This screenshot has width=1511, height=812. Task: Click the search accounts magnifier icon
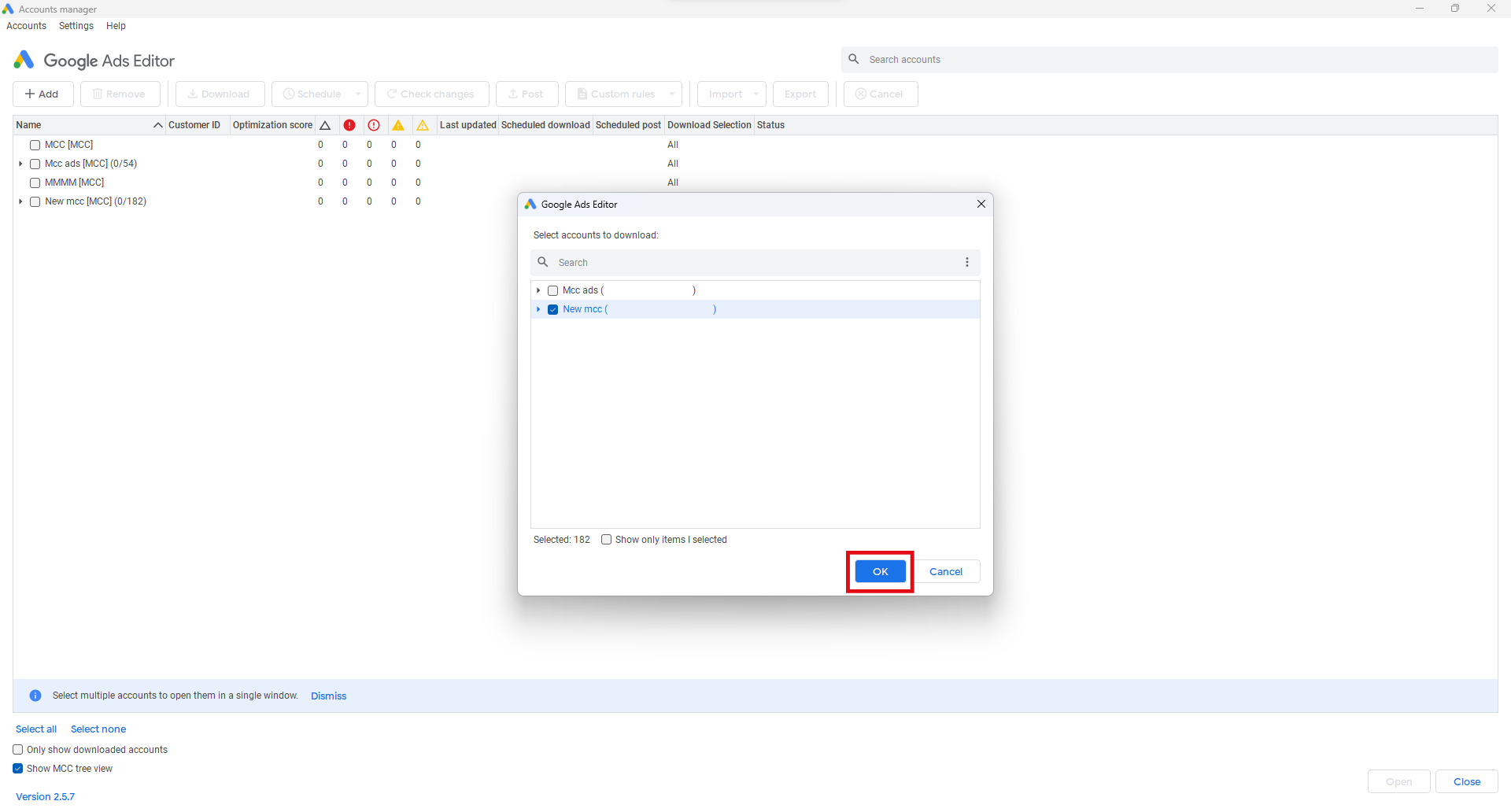[x=854, y=59]
